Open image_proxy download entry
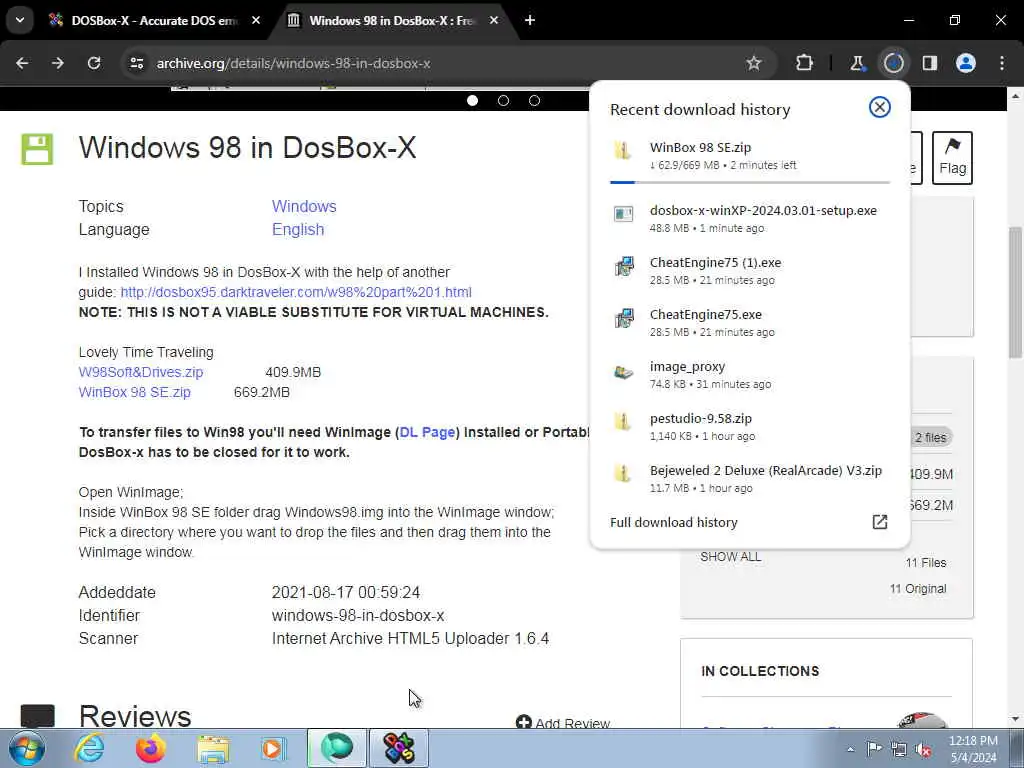 749,375
